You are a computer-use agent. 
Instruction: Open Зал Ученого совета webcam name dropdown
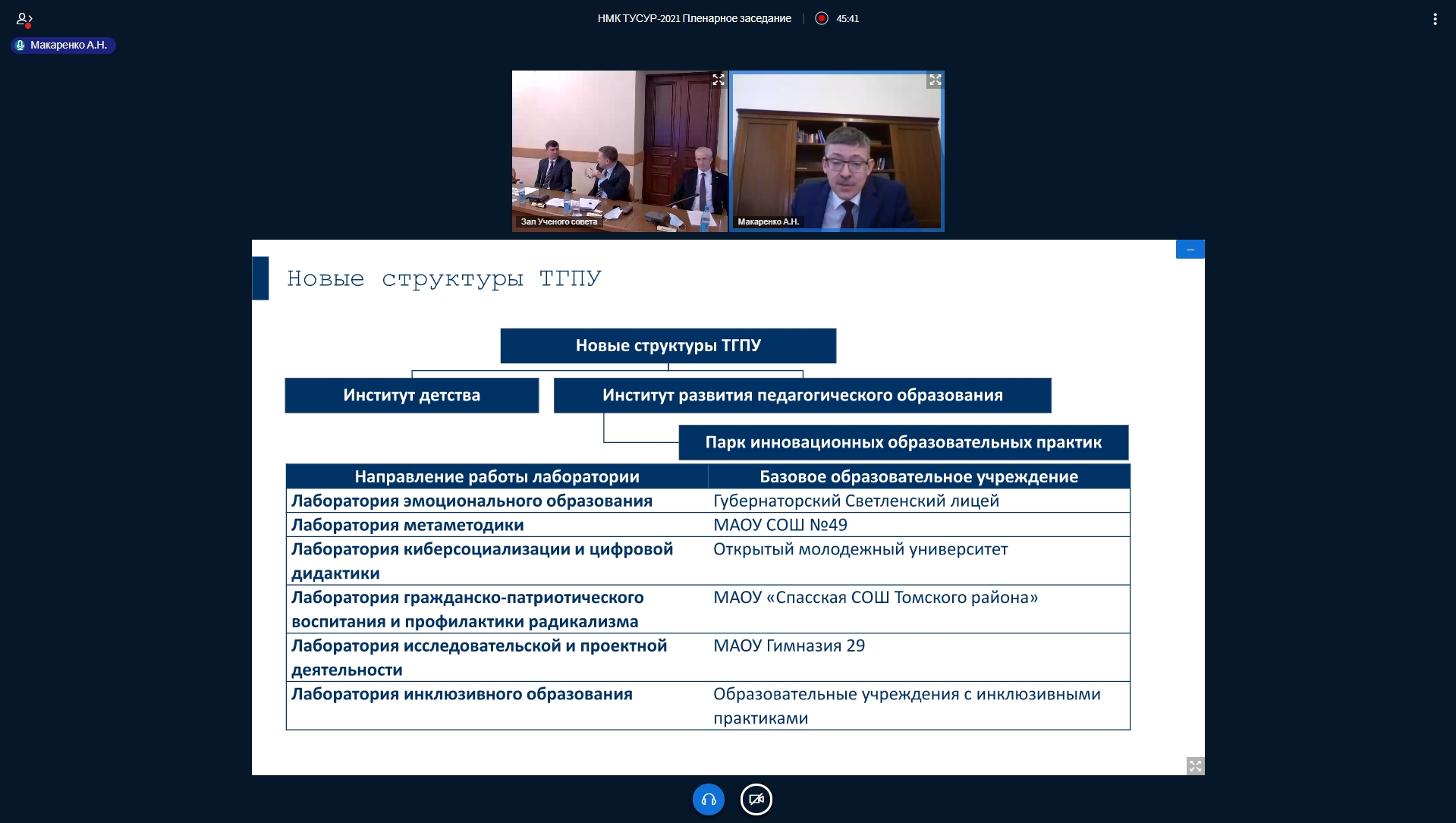(558, 221)
